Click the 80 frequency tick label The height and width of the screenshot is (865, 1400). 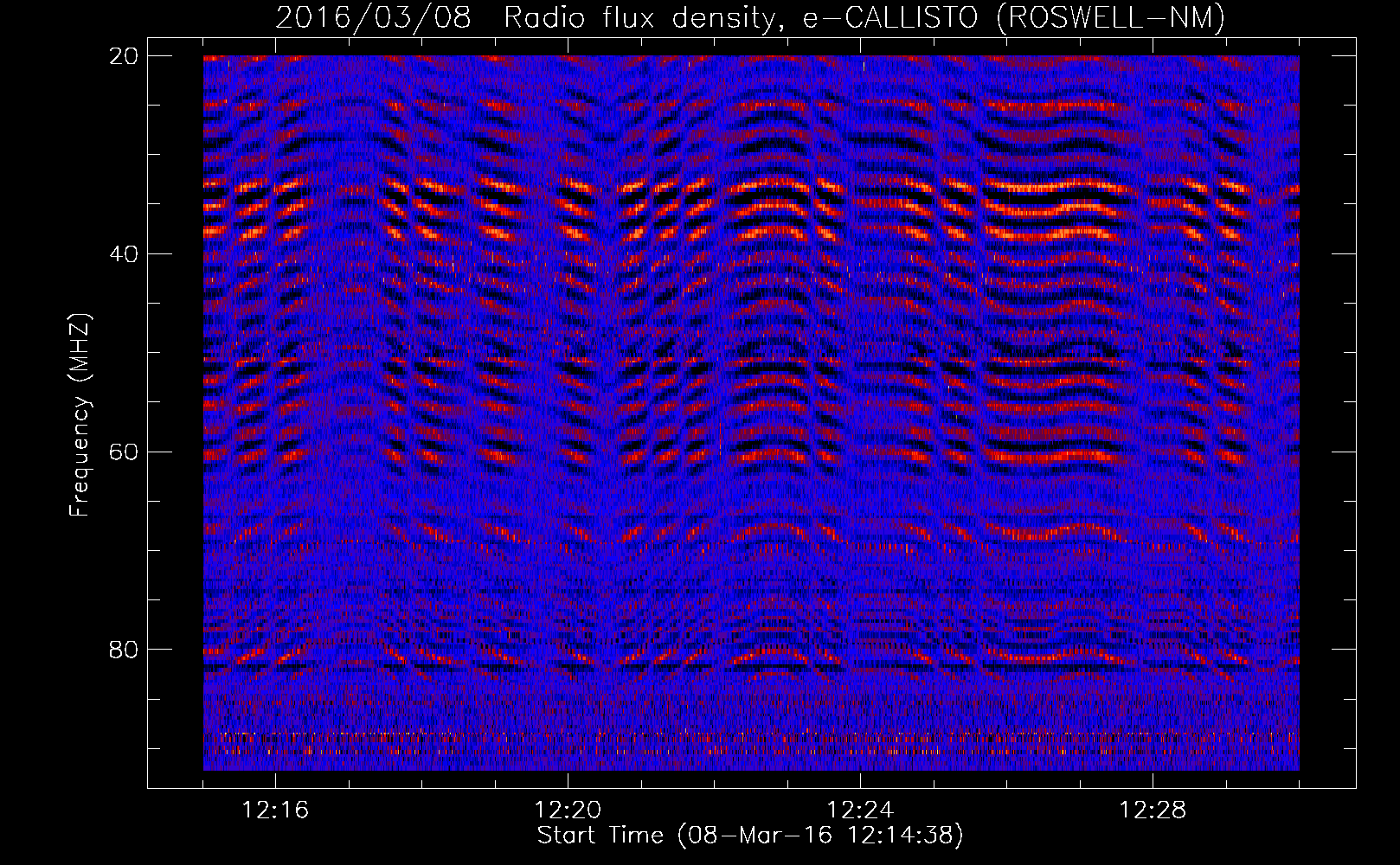(124, 649)
